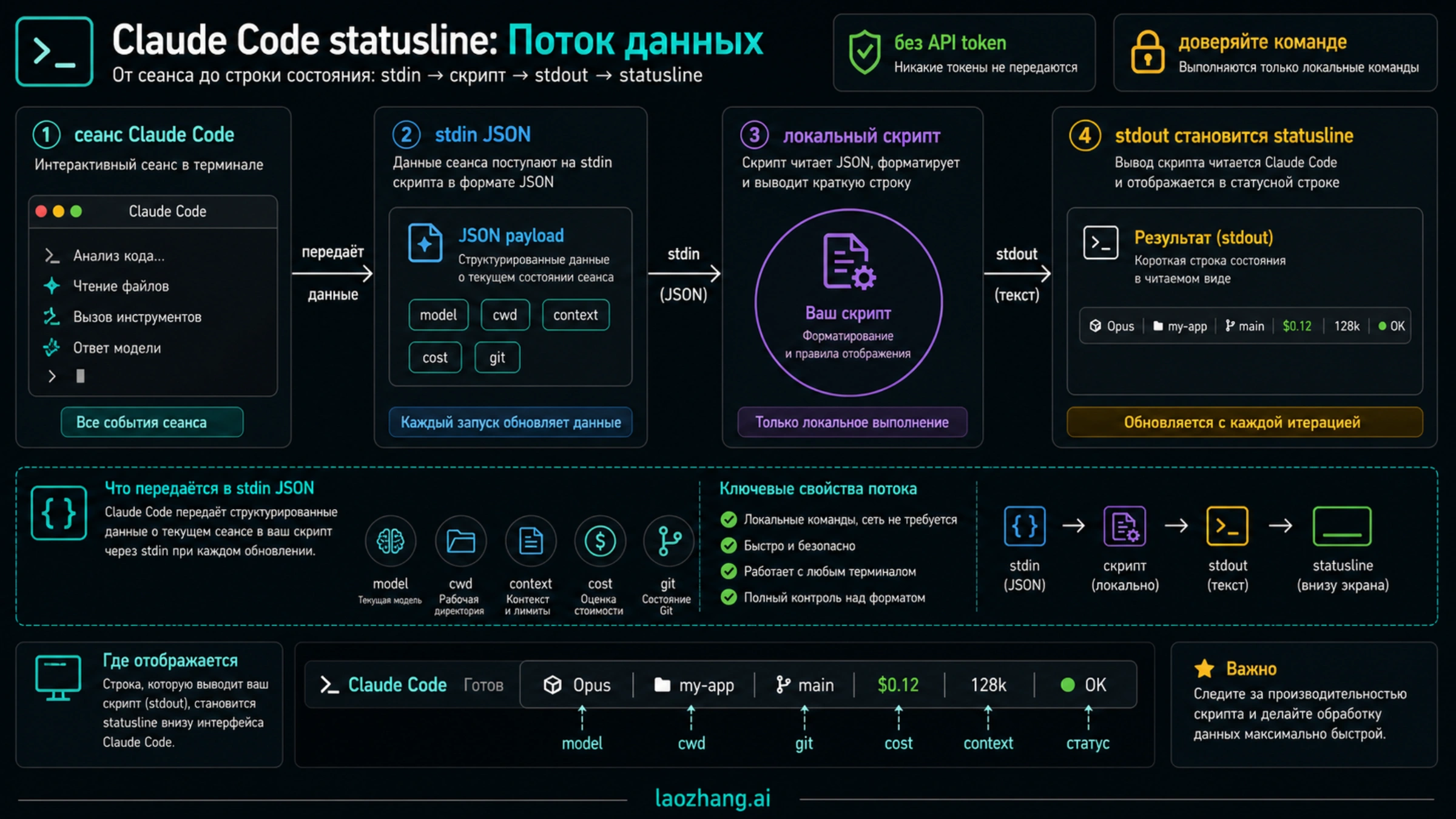Click the orange padlock icon near 'доверяйте команде'

(1147, 52)
